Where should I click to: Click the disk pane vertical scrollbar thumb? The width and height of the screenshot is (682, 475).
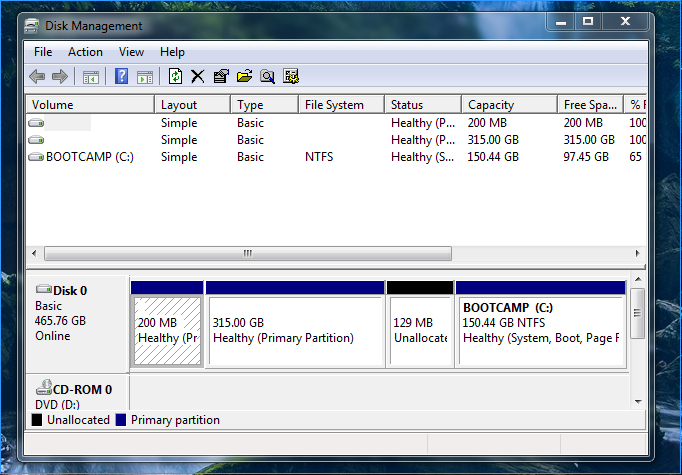coord(638,313)
